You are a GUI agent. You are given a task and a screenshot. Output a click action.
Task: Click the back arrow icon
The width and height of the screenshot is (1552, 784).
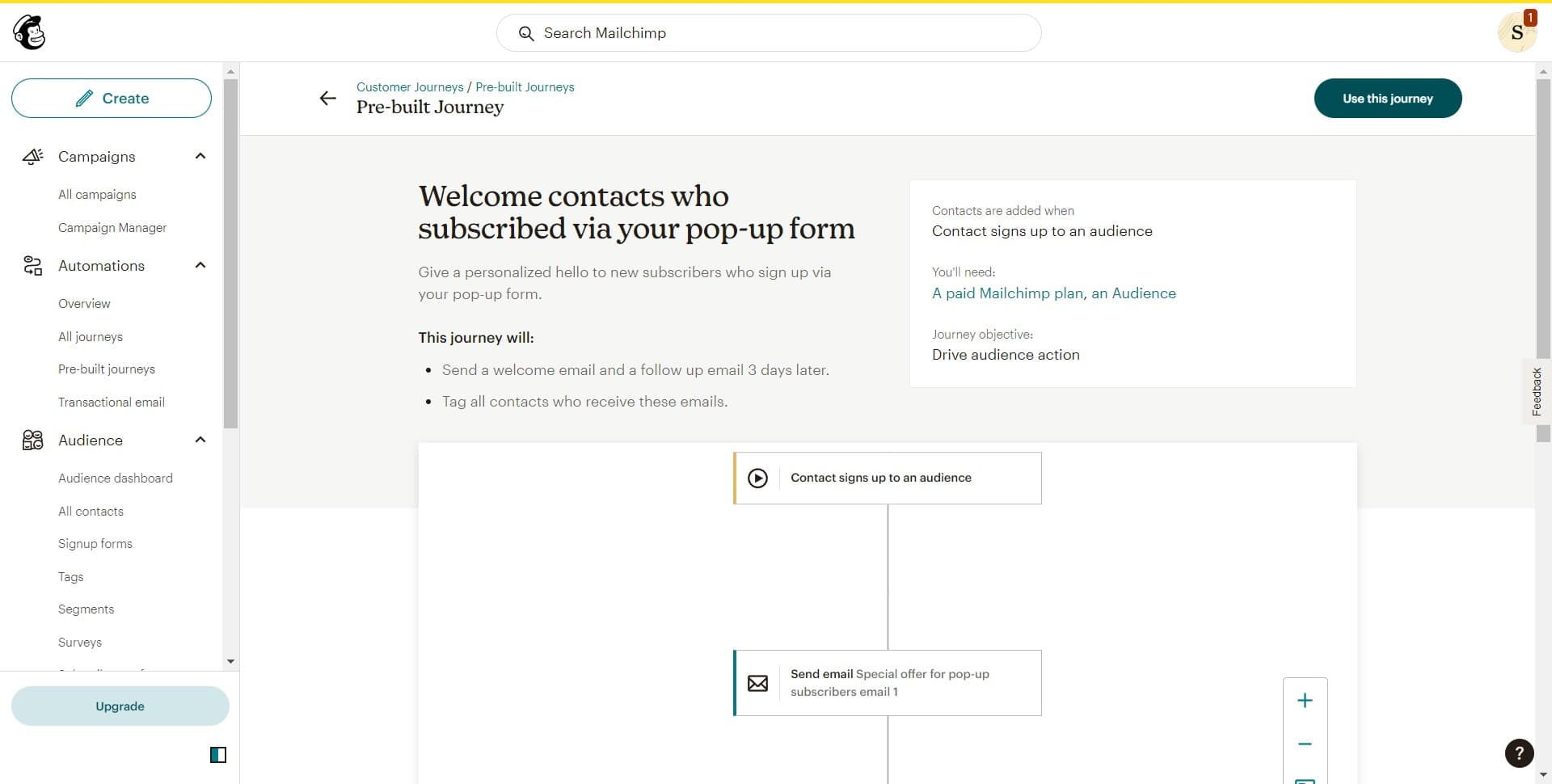327,98
